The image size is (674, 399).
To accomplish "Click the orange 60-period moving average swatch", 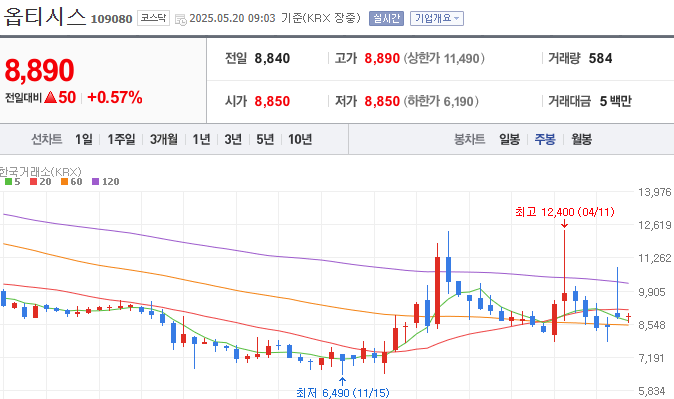I will [x=64, y=181].
